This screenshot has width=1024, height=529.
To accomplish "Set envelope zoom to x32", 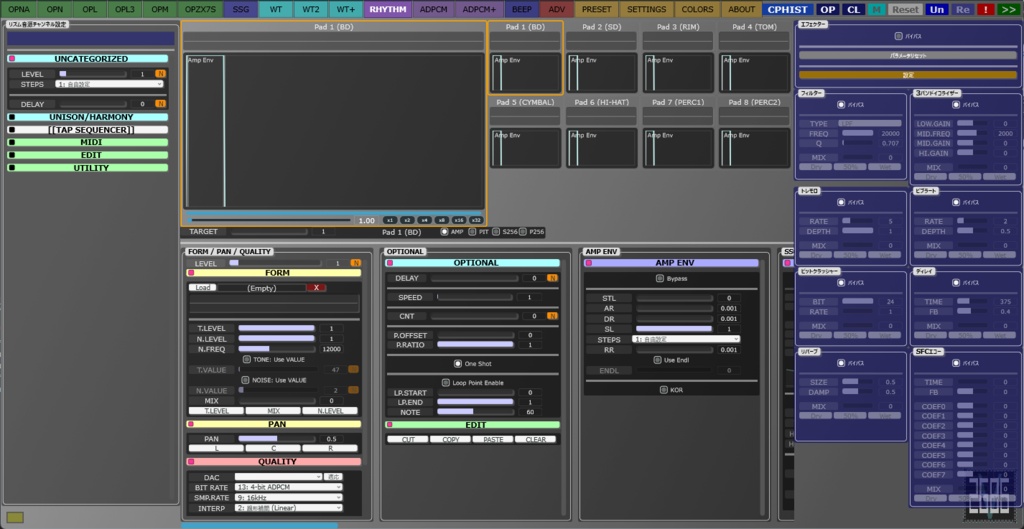I will (x=475, y=221).
